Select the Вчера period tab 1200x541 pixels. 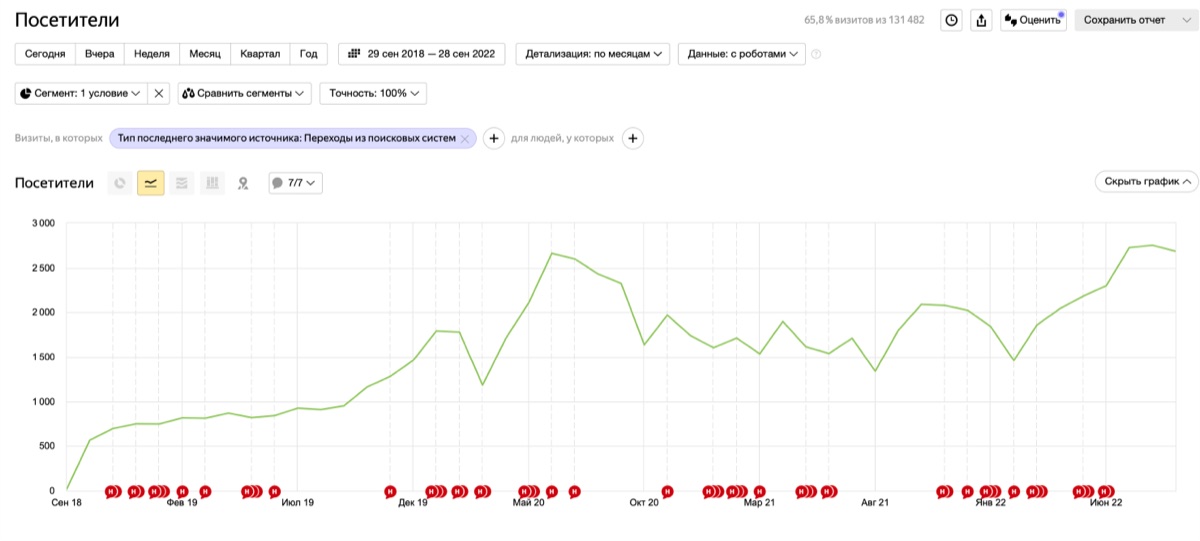pos(100,54)
